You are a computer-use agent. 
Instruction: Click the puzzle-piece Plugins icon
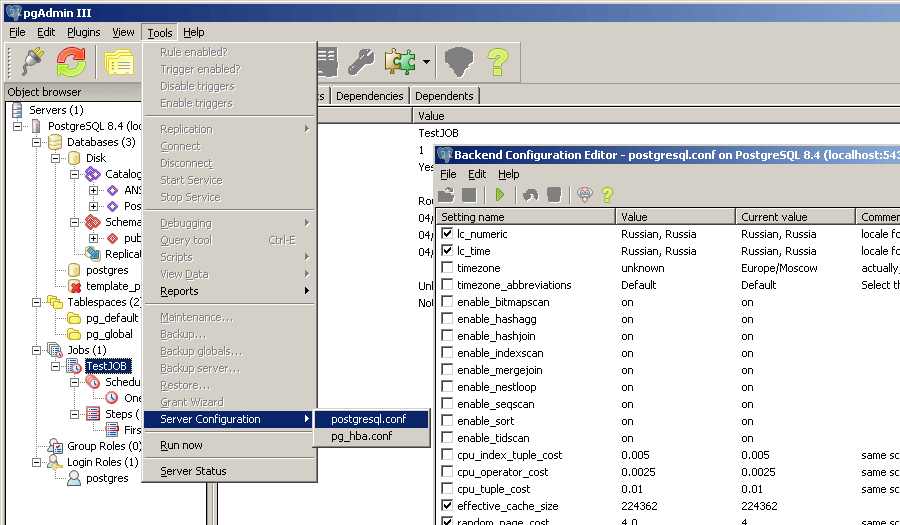pyautogui.click(x=400, y=61)
